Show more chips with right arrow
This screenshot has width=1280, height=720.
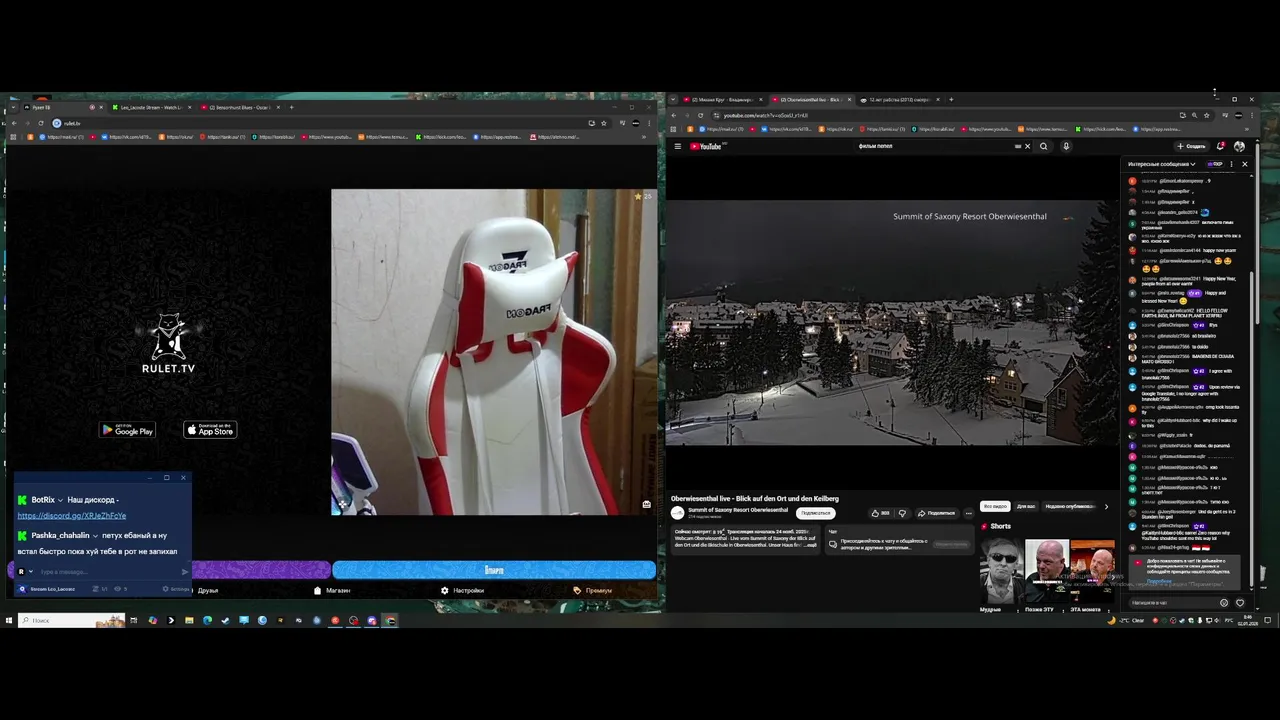click(x=1106, y=506)
